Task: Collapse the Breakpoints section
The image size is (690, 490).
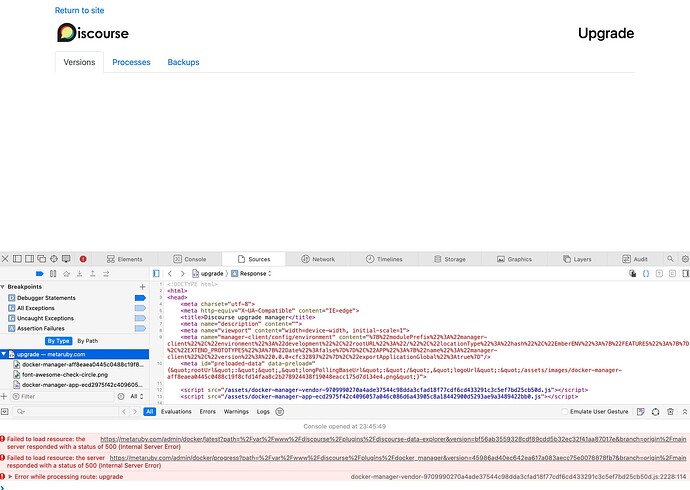Action: point(3,287)
